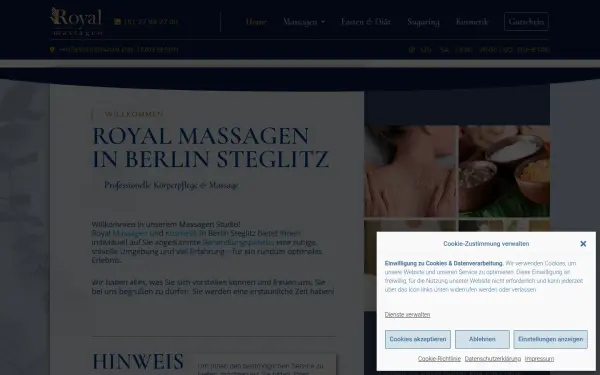Open the Kosmetik menu item

click(472, 22)
